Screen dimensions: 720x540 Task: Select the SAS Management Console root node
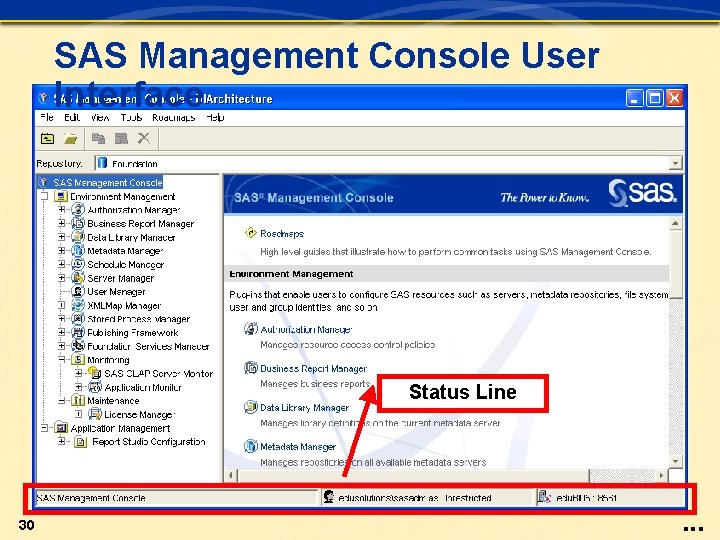(107, 183)
